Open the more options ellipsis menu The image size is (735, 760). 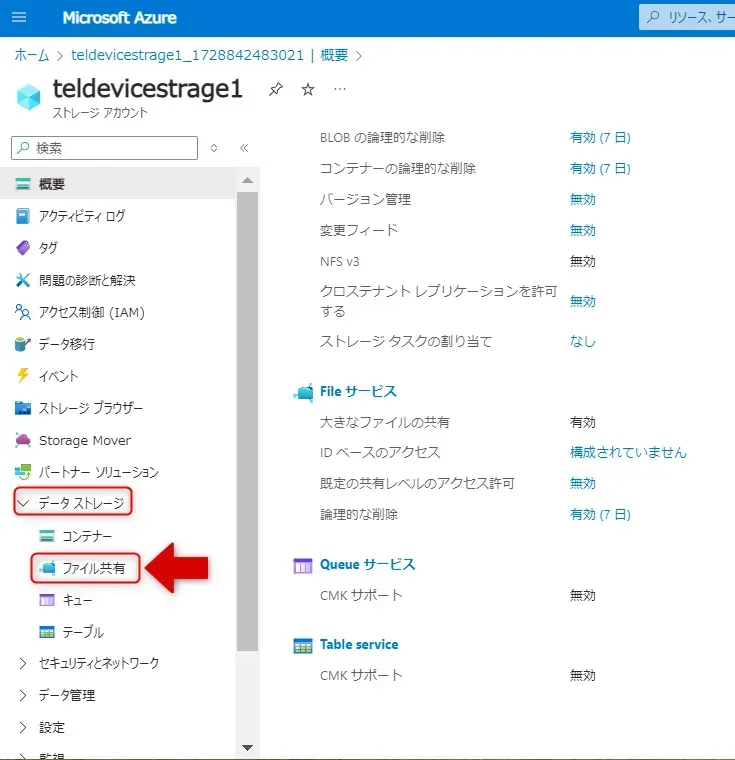(340, 89)
